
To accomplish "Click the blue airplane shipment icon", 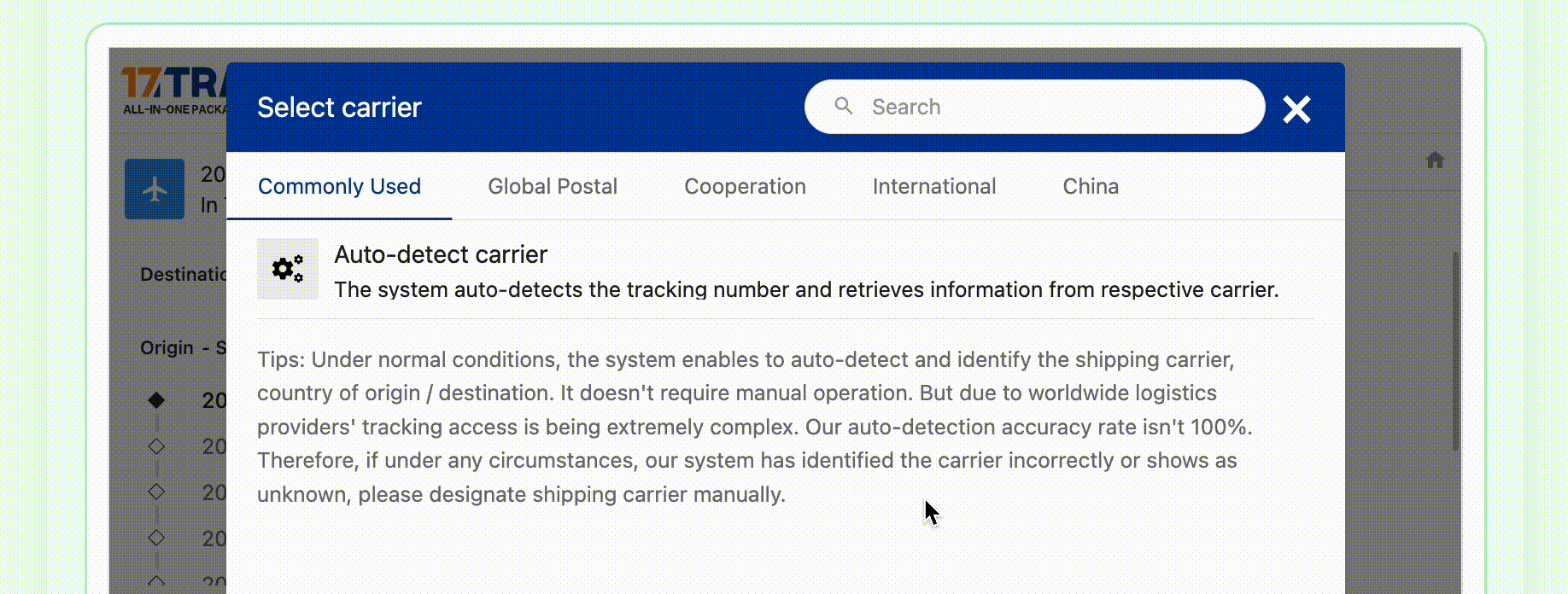I will click(x=155, y=189).
